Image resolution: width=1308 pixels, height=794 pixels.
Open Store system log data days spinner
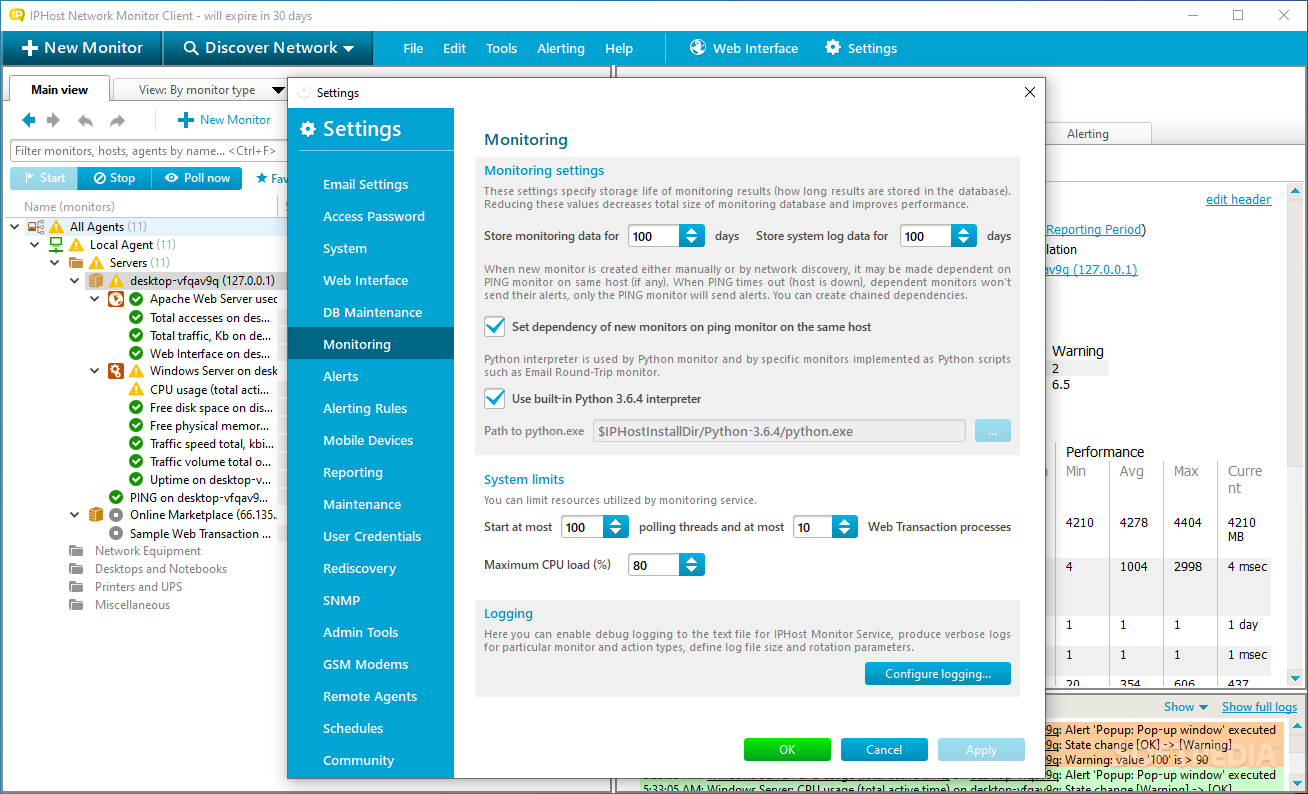point(964,236)
